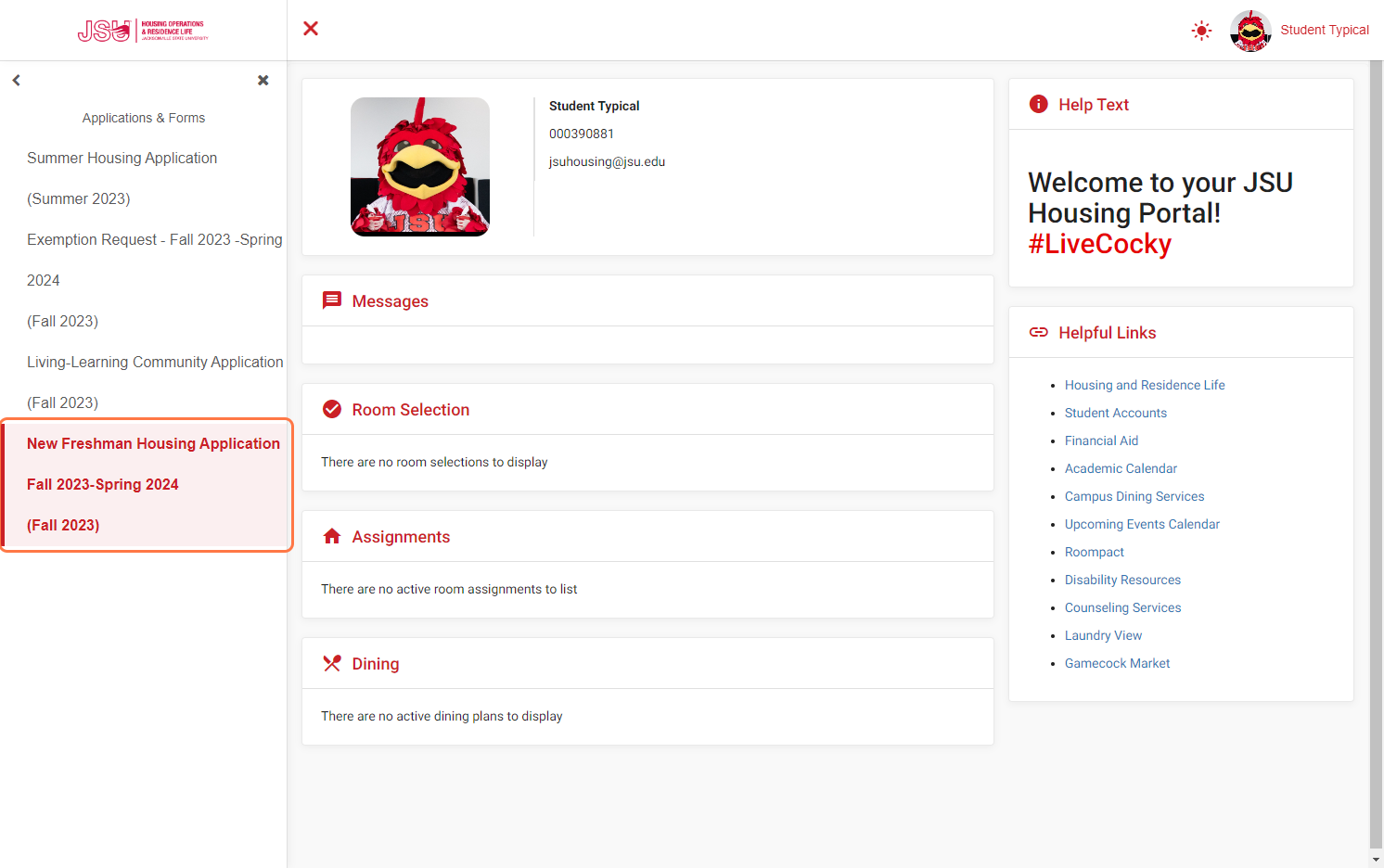
Task: Click the Assignments house icon
Action: coord(332,536)
